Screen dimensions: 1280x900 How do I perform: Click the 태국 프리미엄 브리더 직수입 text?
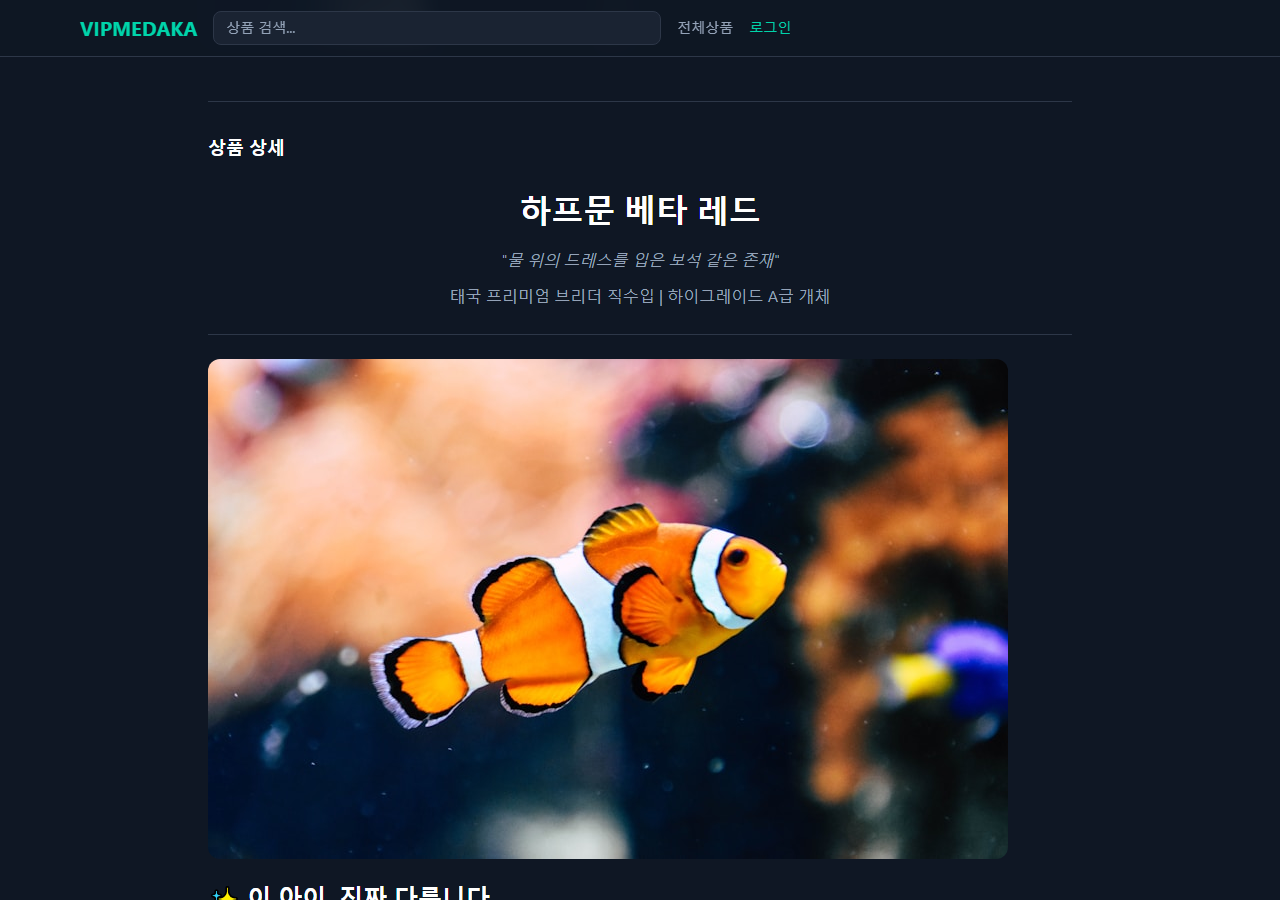click(552, 296)
